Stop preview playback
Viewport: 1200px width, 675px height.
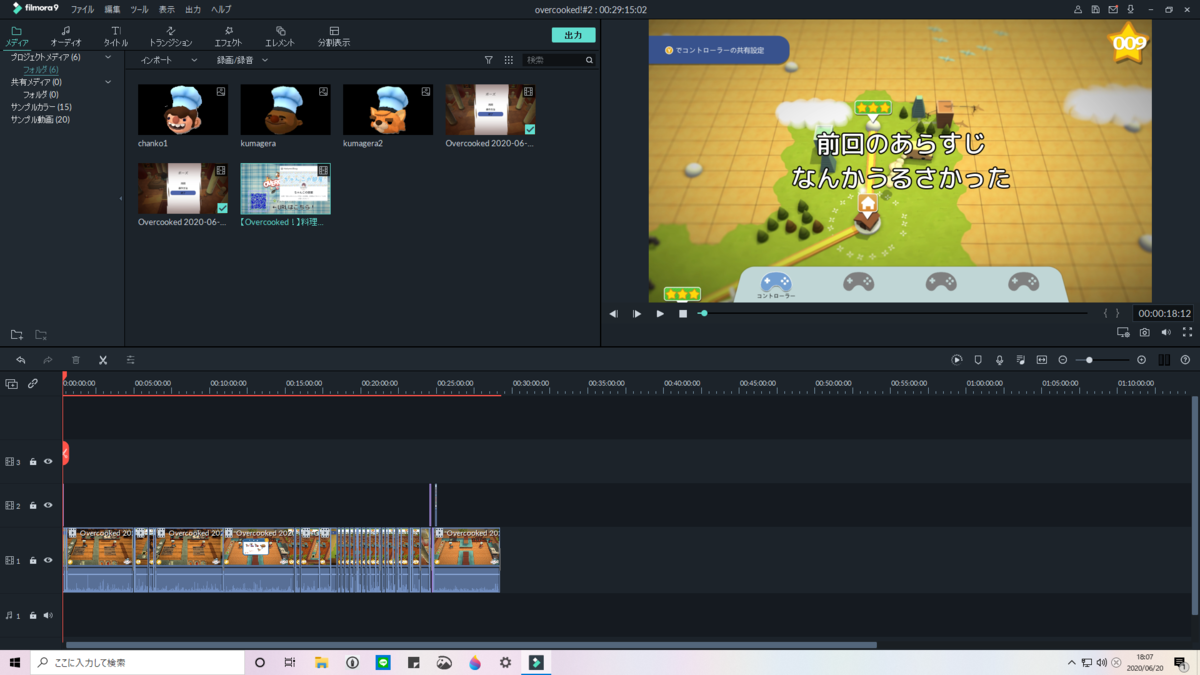683,314
